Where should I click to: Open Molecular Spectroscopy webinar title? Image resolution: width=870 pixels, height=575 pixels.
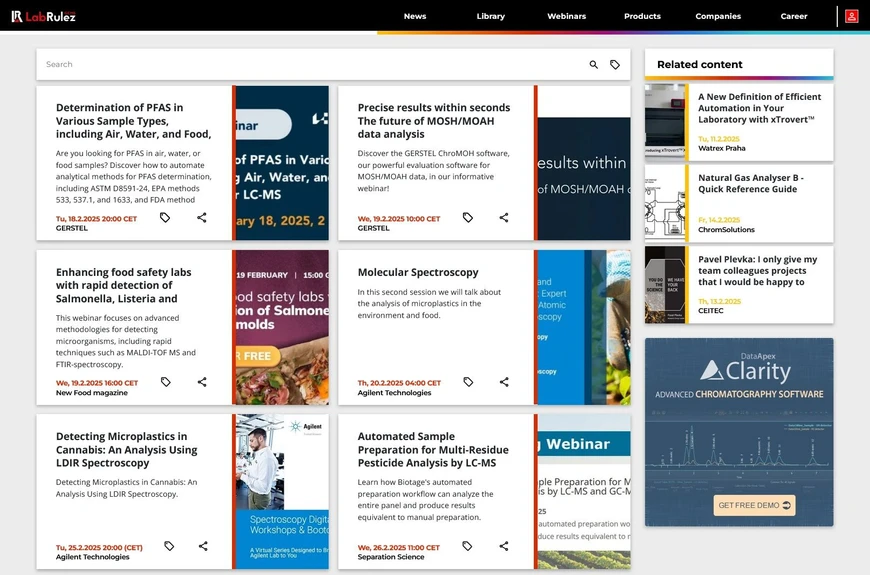coord(418,272)
